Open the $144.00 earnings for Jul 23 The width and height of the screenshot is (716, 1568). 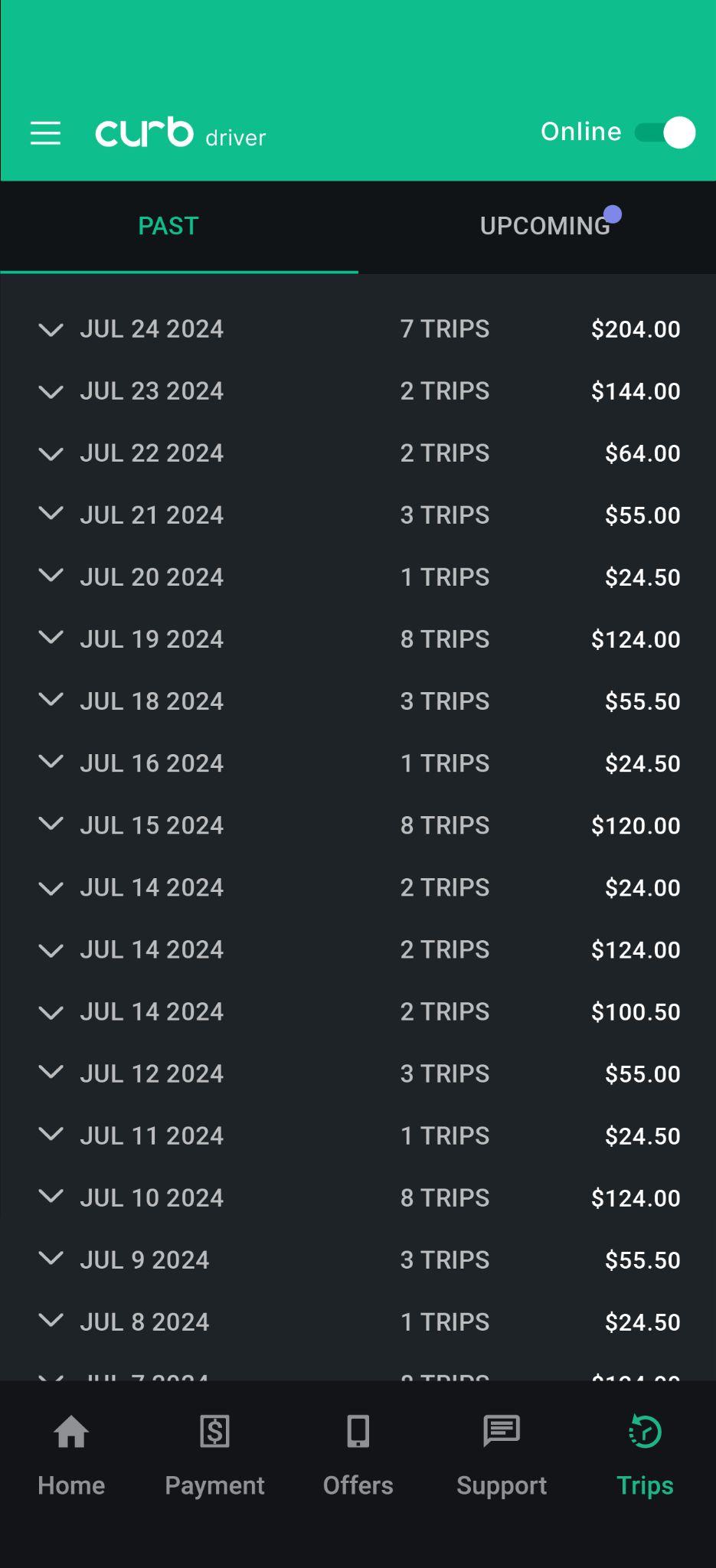point(635,391)
